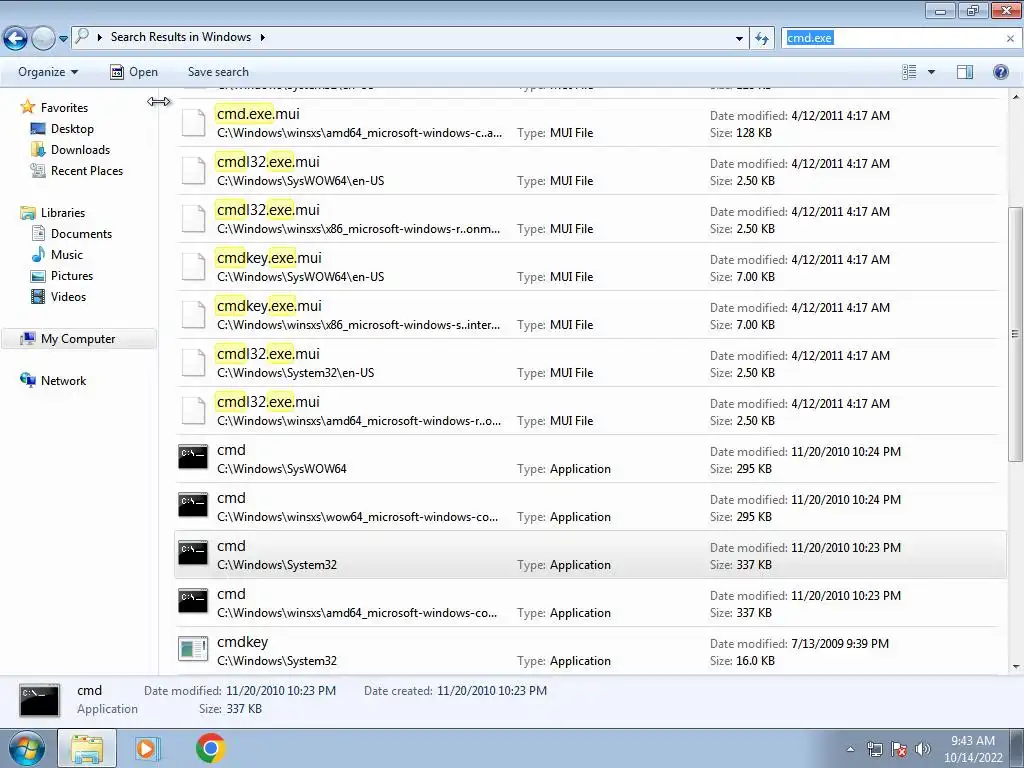
Task: Click the Network globe icon
Action: 28,379
